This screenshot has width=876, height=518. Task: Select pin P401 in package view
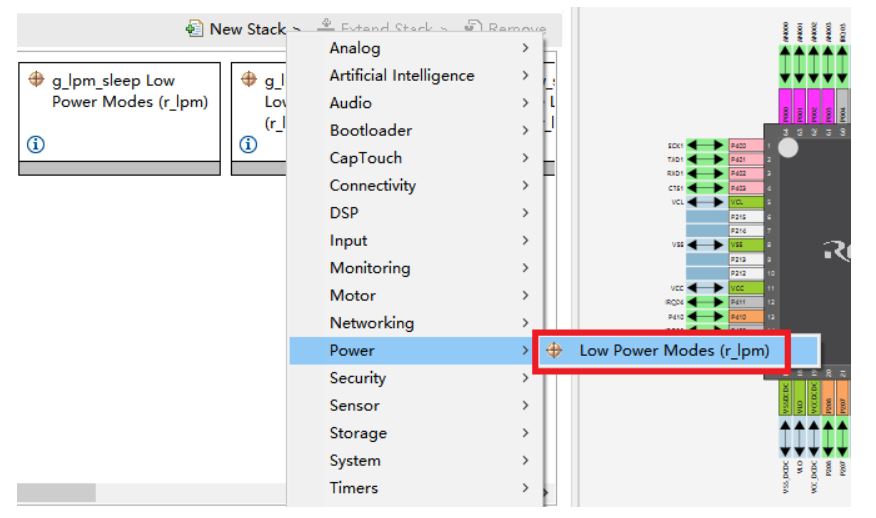click(x=746, y=159)
